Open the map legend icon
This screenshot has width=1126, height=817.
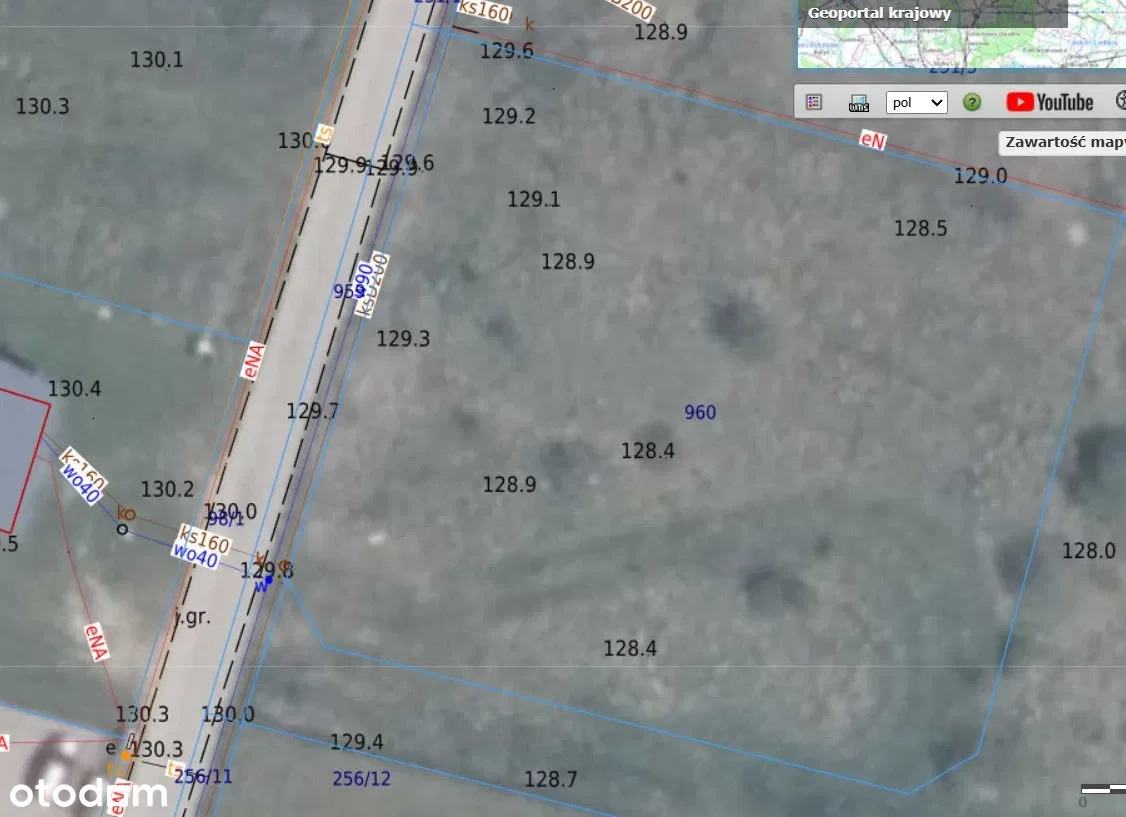pos(814,102)
